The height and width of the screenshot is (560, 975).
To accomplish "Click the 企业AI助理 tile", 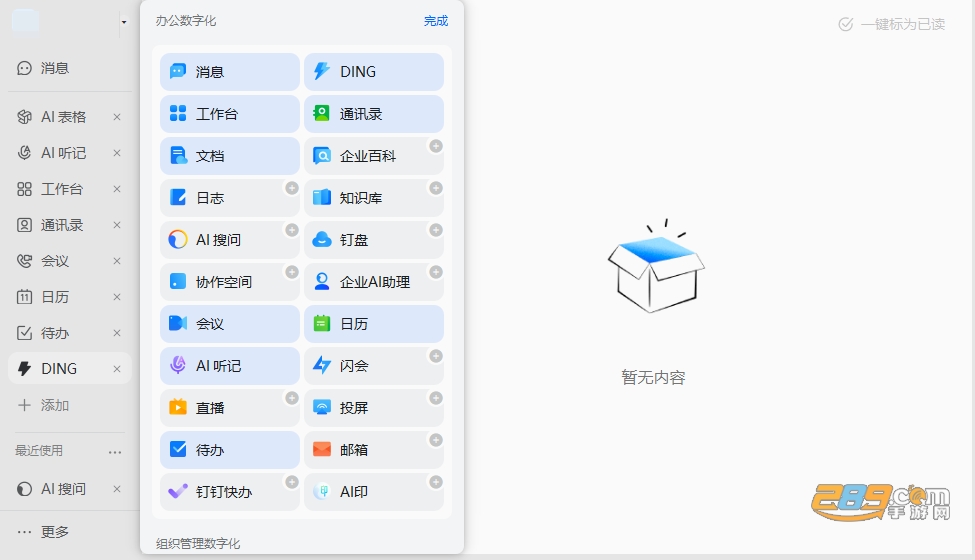I will pyautogui.click(x=374, y=282).
